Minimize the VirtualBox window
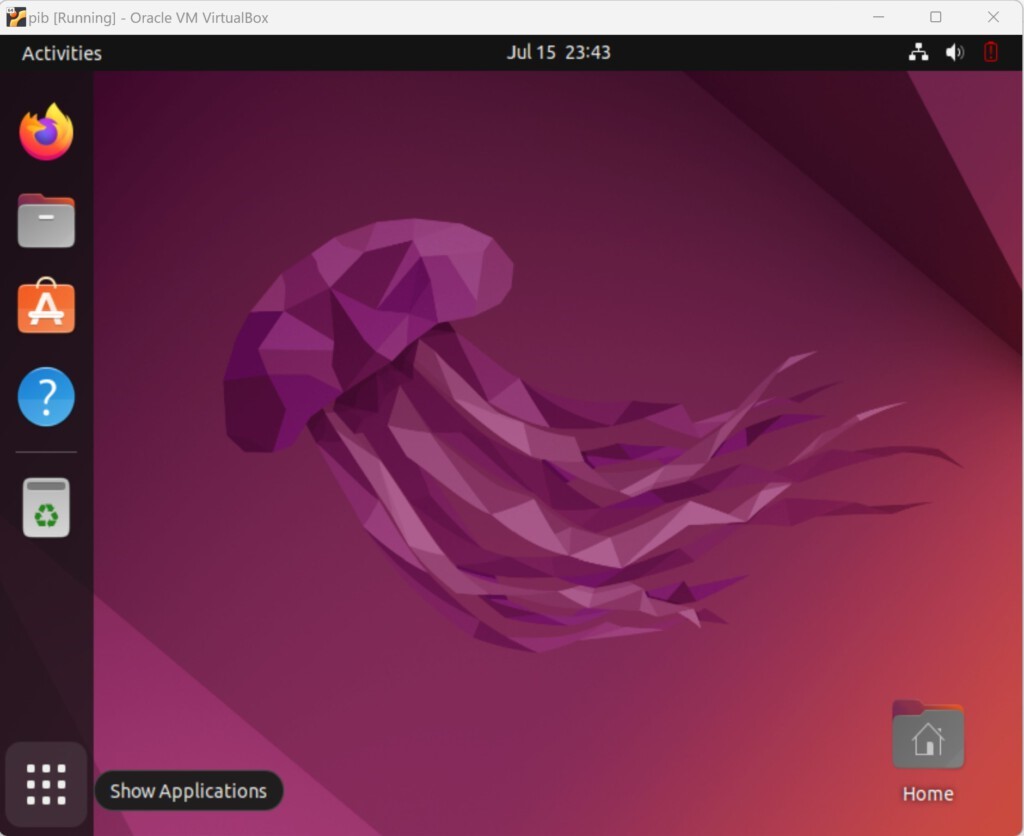This screenshot has height=836, width=1024. [878, 17]
